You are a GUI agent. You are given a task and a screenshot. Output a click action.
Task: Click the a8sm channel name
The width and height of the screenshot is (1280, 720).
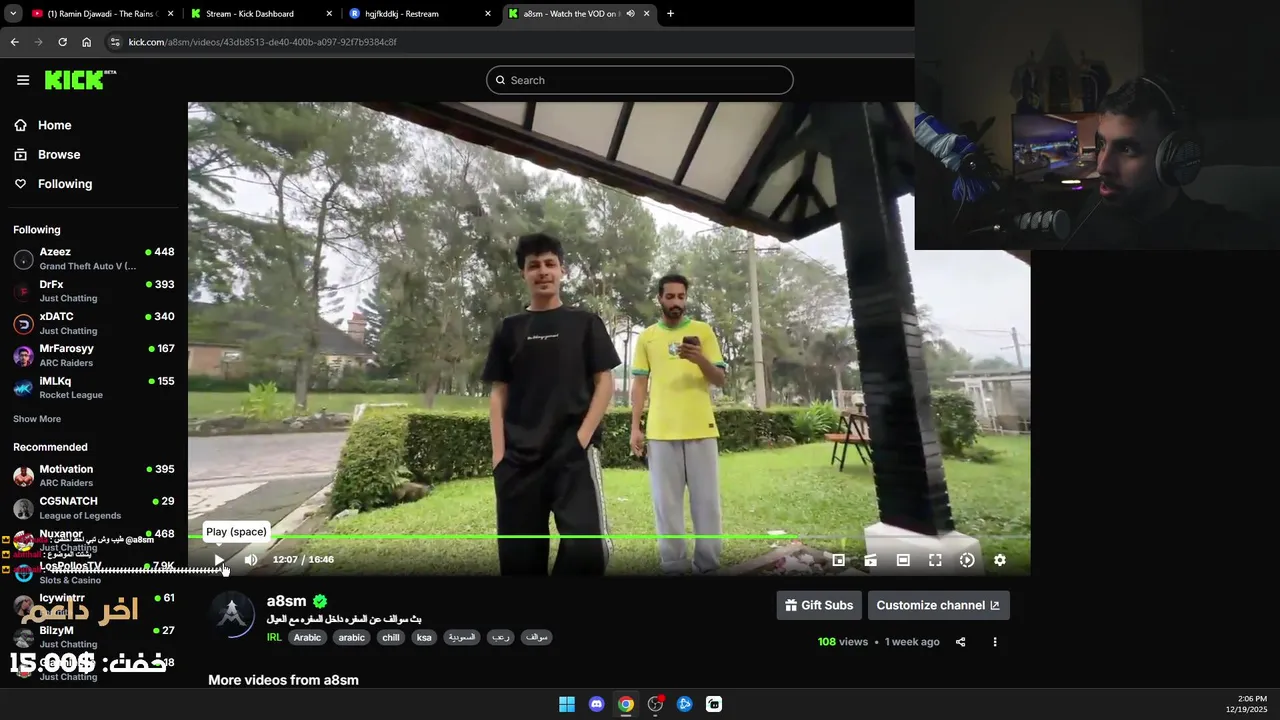point(287,601)
